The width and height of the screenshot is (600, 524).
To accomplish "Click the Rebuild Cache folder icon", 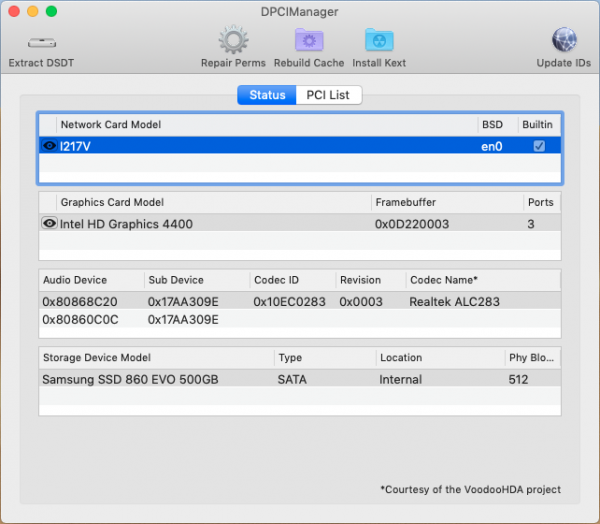I will tap(308, 41).
